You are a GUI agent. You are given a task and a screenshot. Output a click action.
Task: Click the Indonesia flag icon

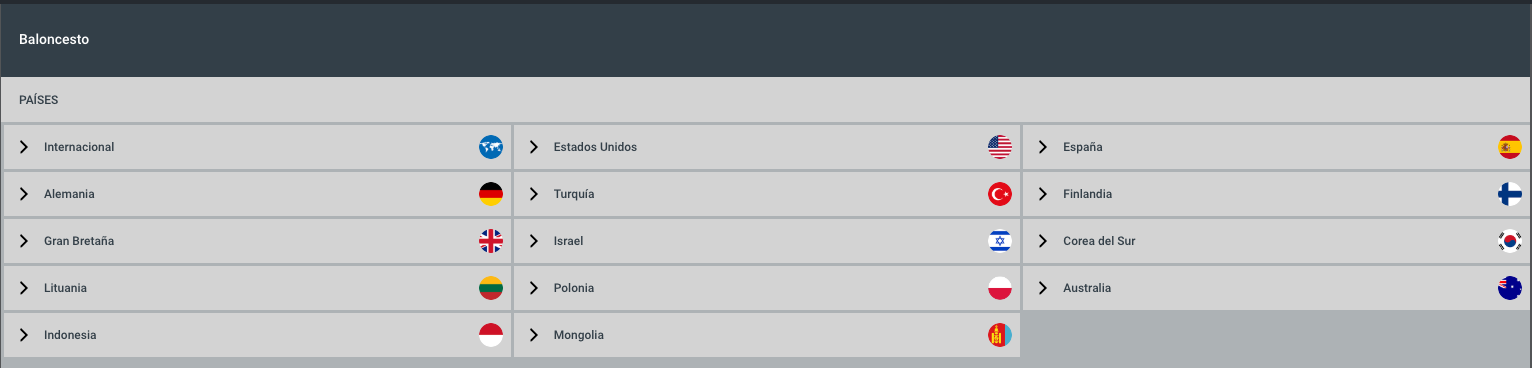490,335
